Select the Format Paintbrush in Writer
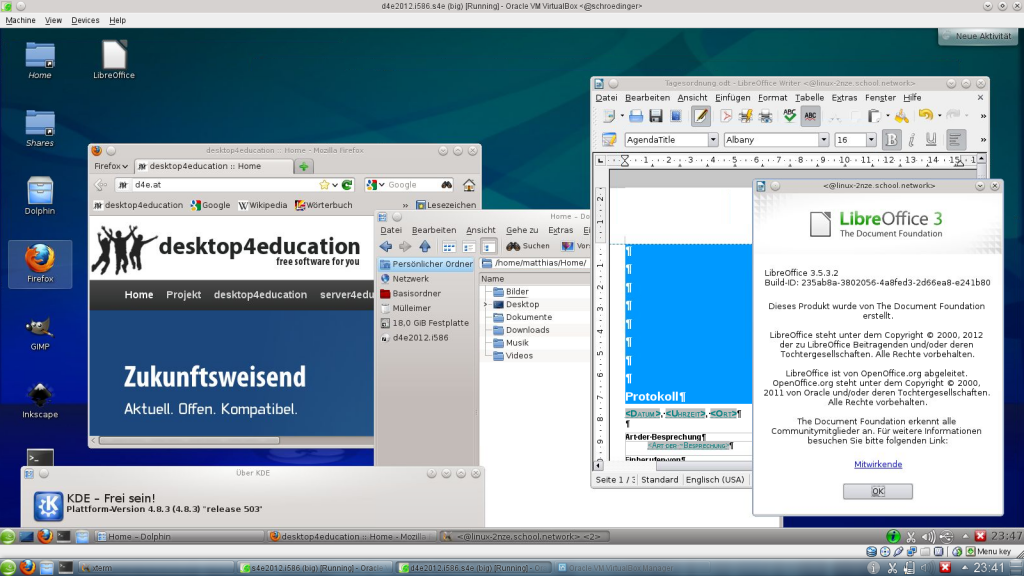The image size is (1024, 576). pyautogui.click(x=902, y=116)
